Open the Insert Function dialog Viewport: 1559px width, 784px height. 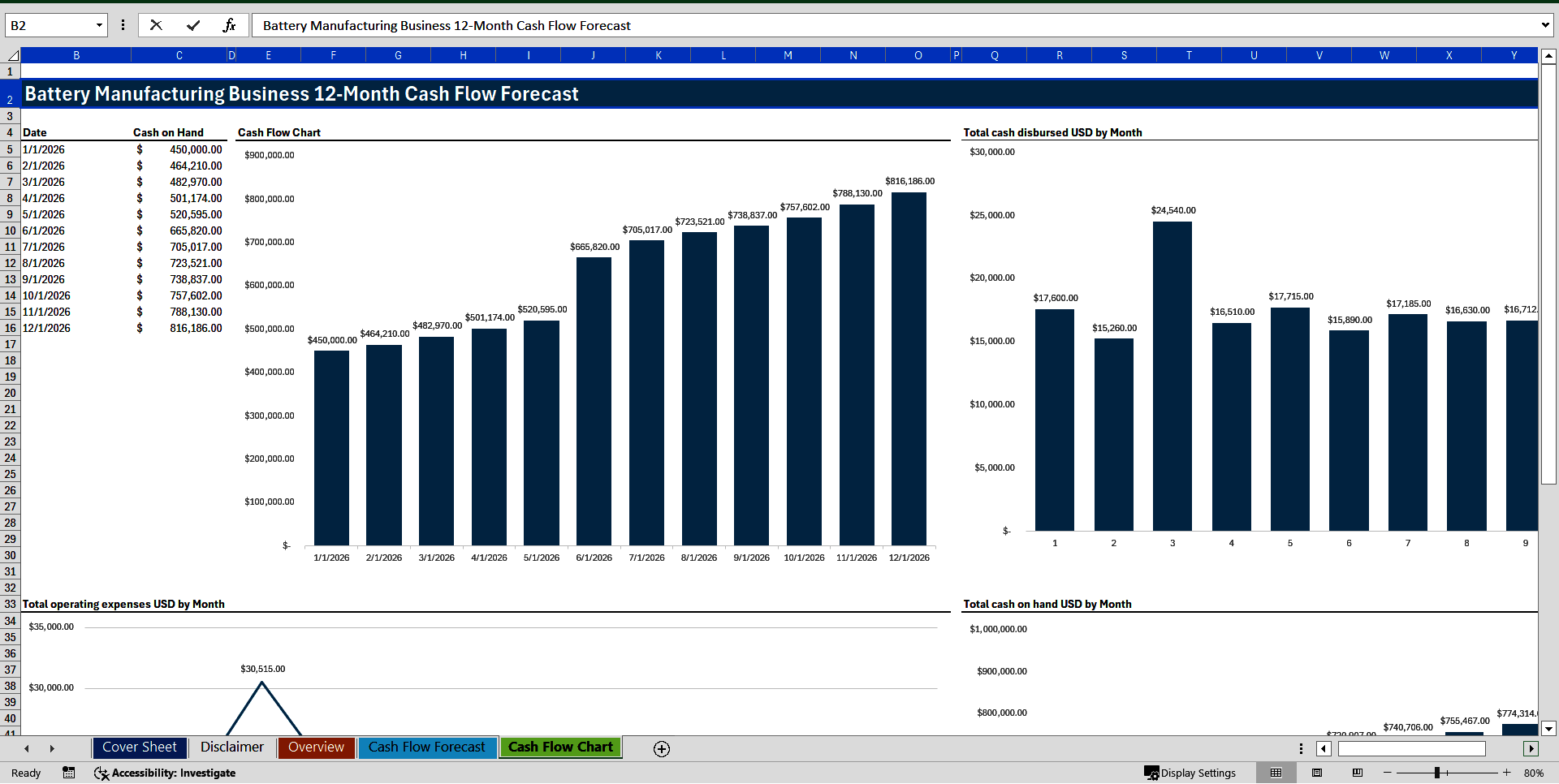(230, 25)
